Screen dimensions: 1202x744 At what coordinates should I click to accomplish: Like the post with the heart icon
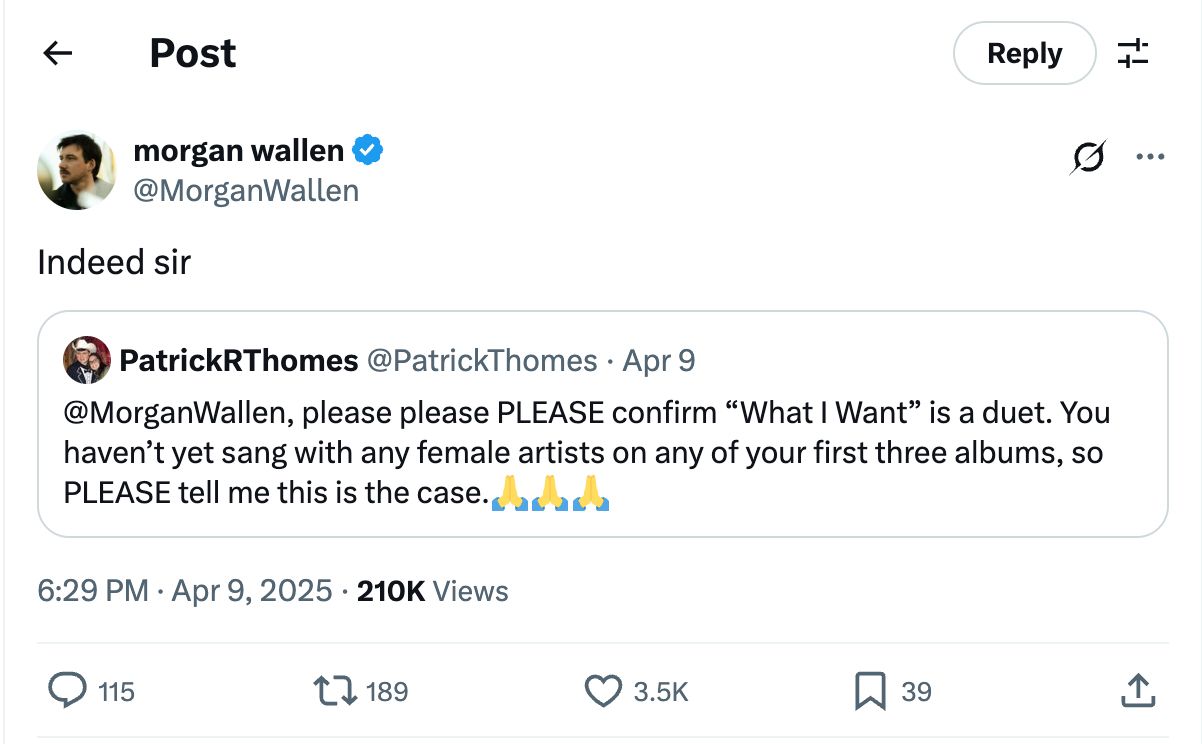(x=602, y=691)
